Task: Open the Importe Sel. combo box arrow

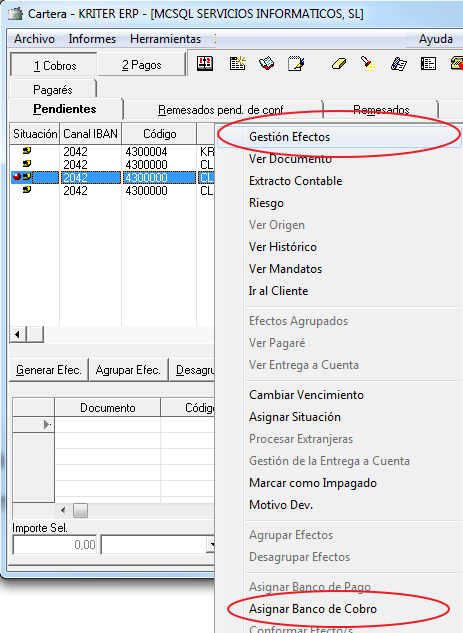Action: coord(210,545)
